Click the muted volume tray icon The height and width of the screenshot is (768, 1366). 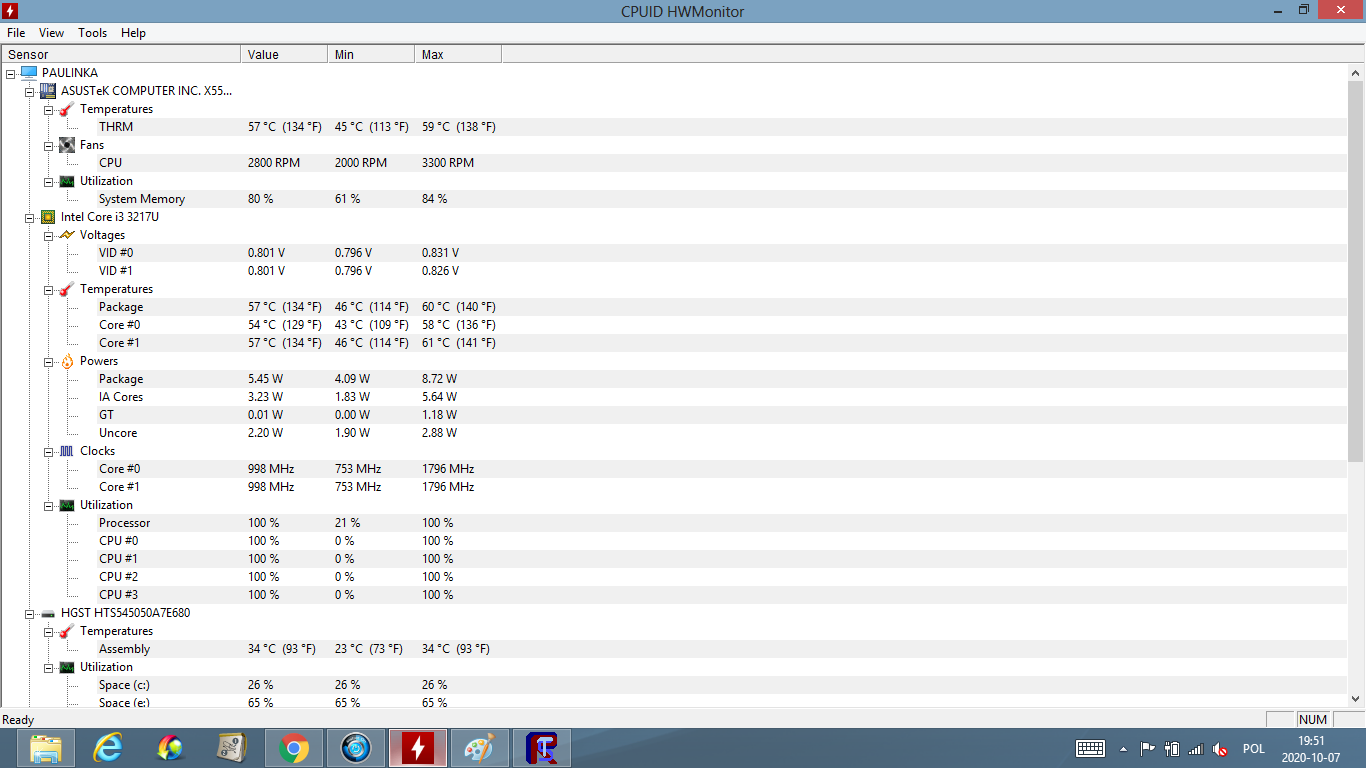click(x=1219, y=748)
